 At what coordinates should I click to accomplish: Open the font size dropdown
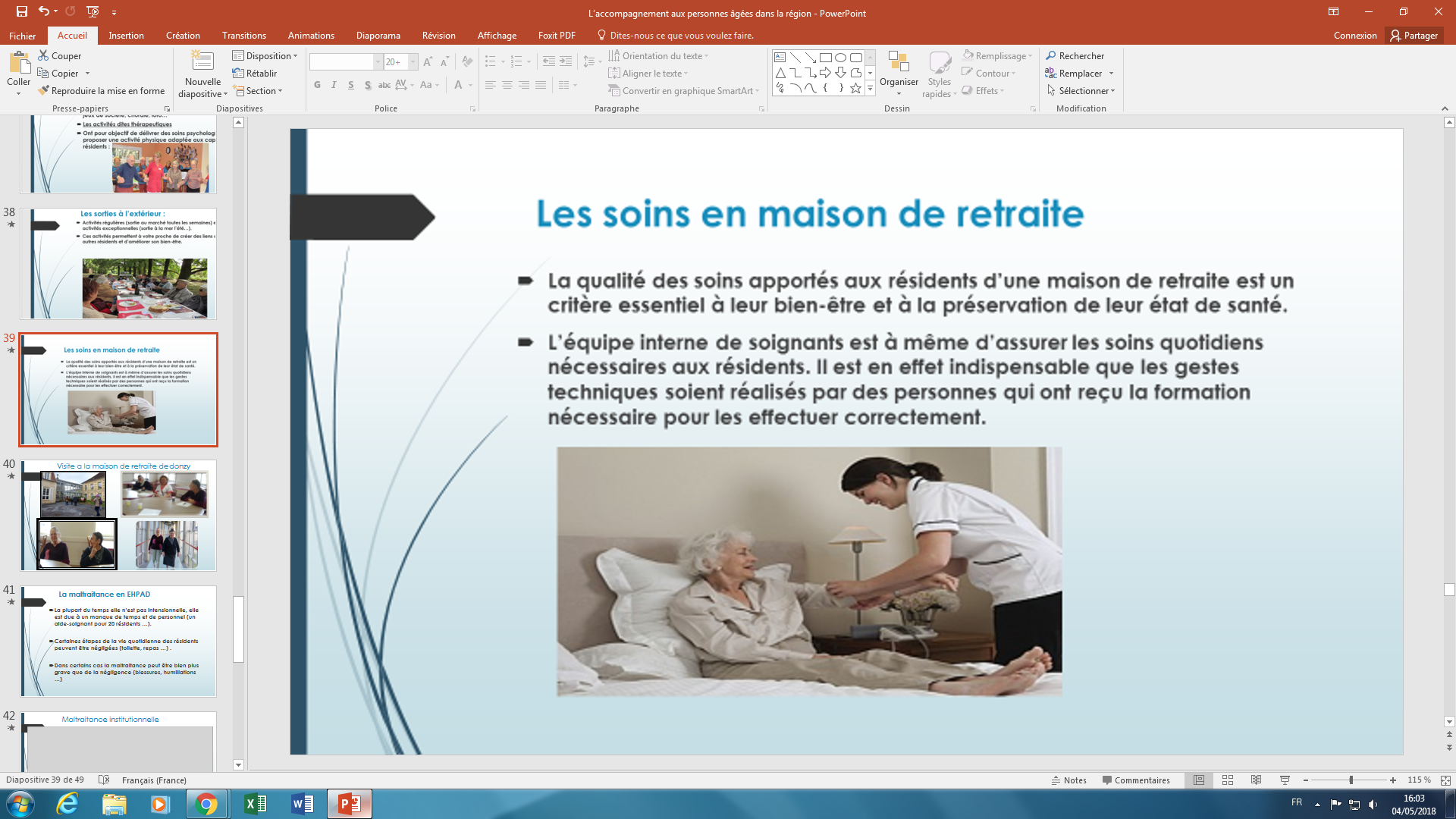[413, 62]
